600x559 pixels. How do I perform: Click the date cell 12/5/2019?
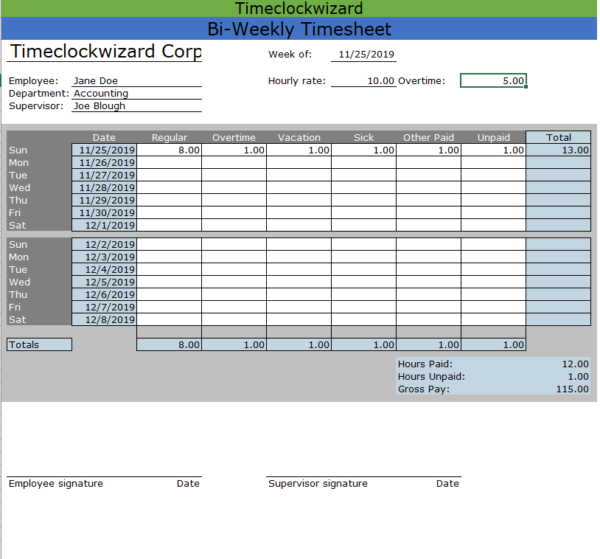point(104,282)
